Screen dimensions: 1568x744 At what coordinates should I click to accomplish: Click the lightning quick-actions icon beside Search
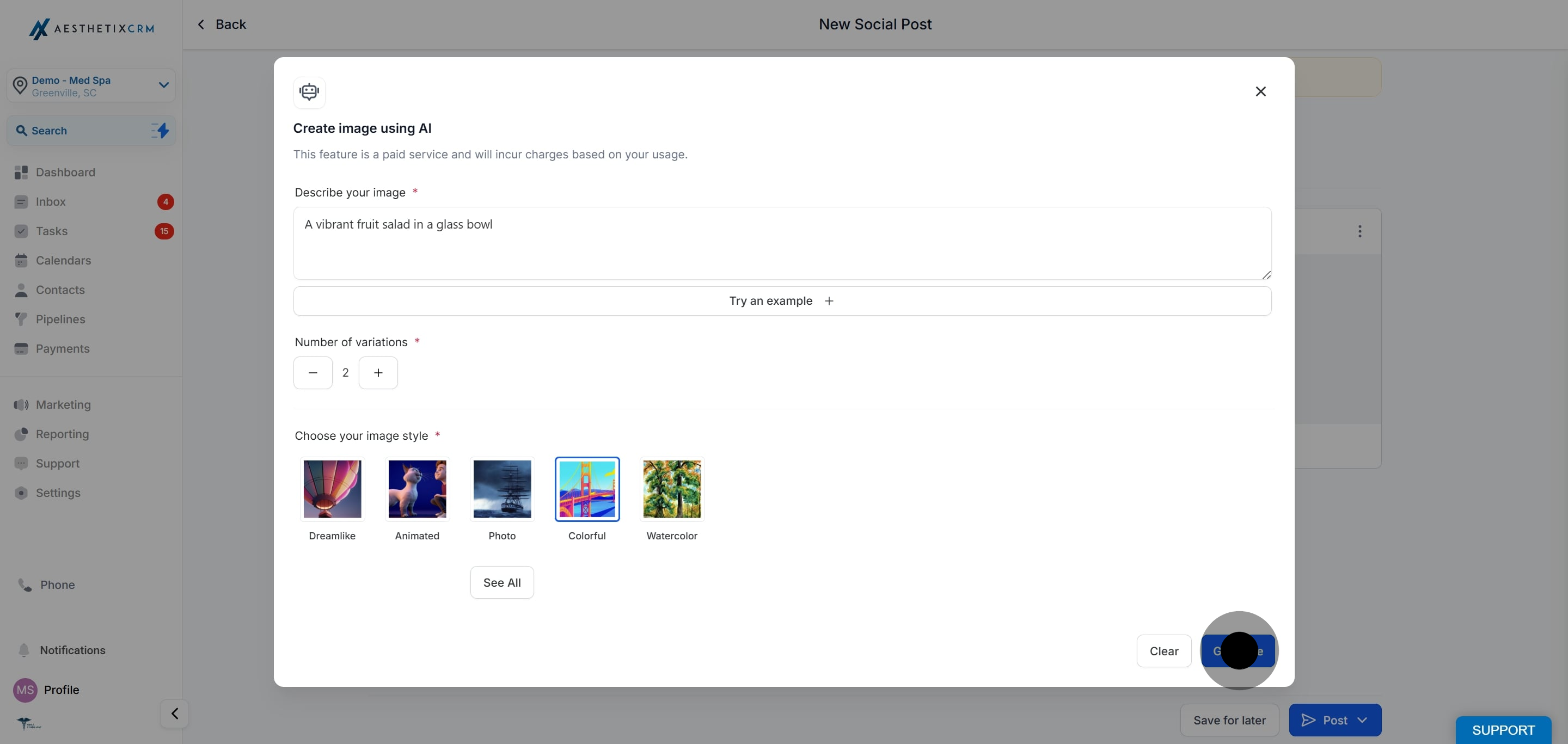pyautogui.click(x=160, y=130)
